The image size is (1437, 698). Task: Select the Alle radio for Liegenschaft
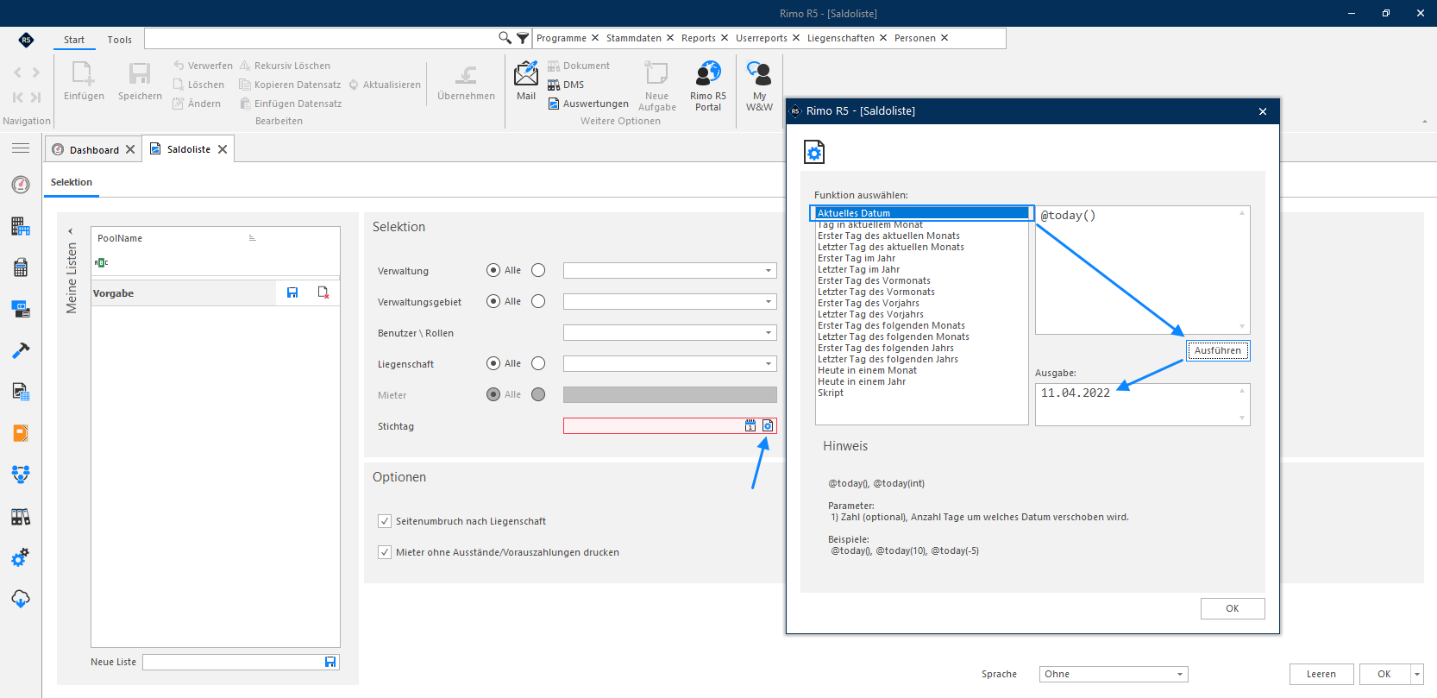coord(493,364)
